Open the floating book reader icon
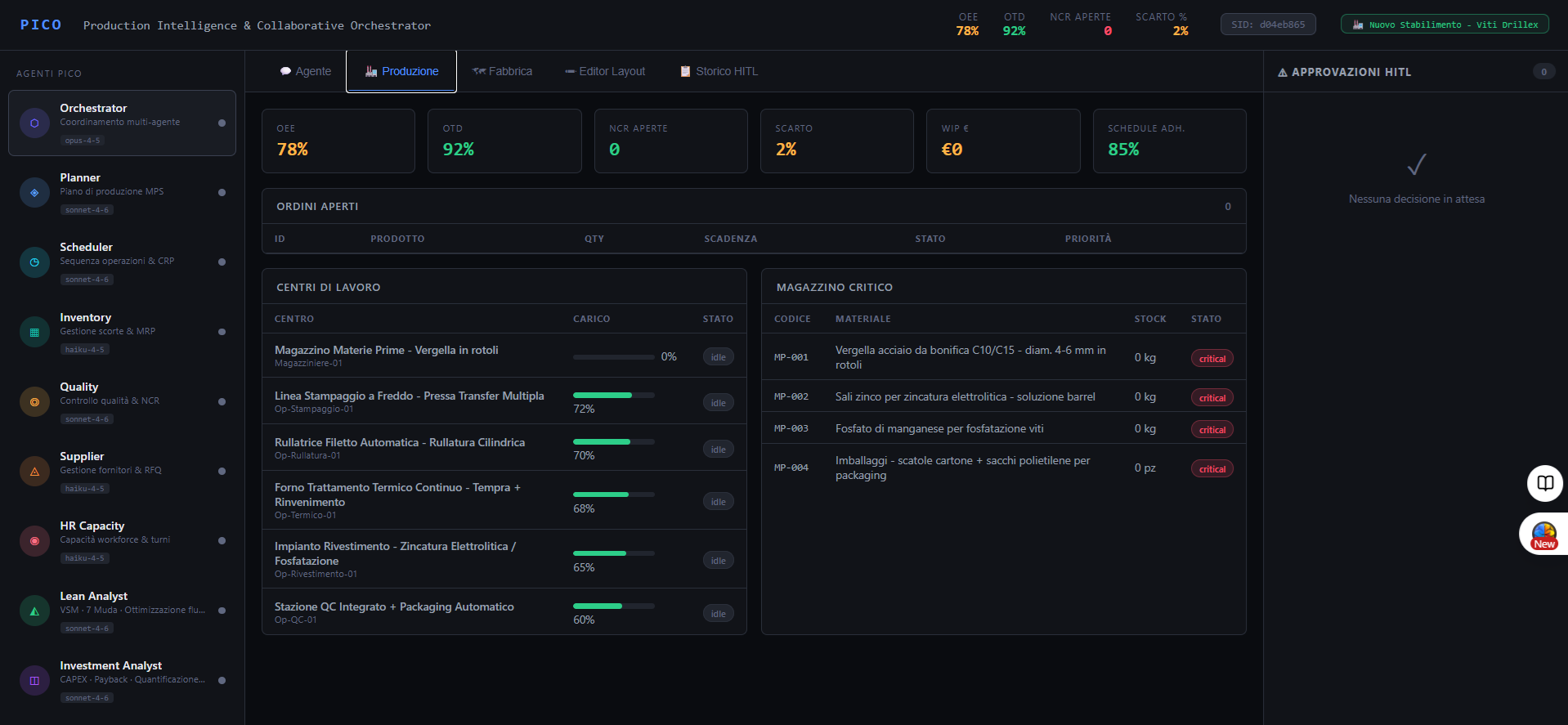Screen dimensions: 1568x725 point(1545,483)
